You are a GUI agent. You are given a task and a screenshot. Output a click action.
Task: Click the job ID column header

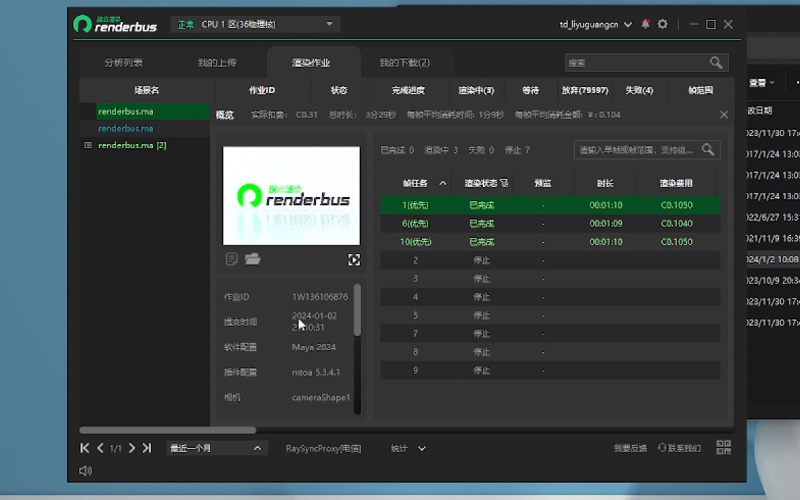(x=262, y=90)
